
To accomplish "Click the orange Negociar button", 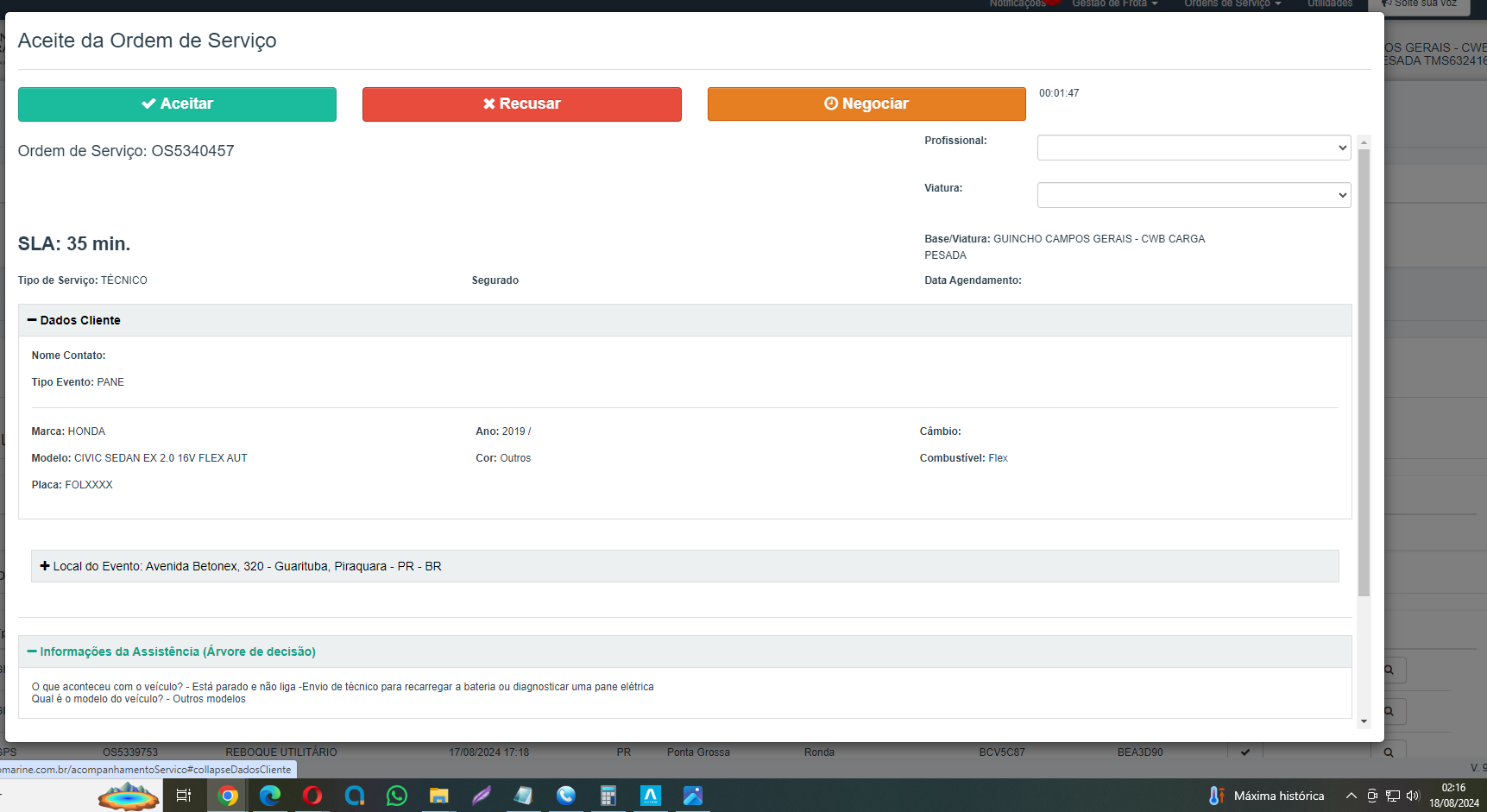I will pos(866,104).
